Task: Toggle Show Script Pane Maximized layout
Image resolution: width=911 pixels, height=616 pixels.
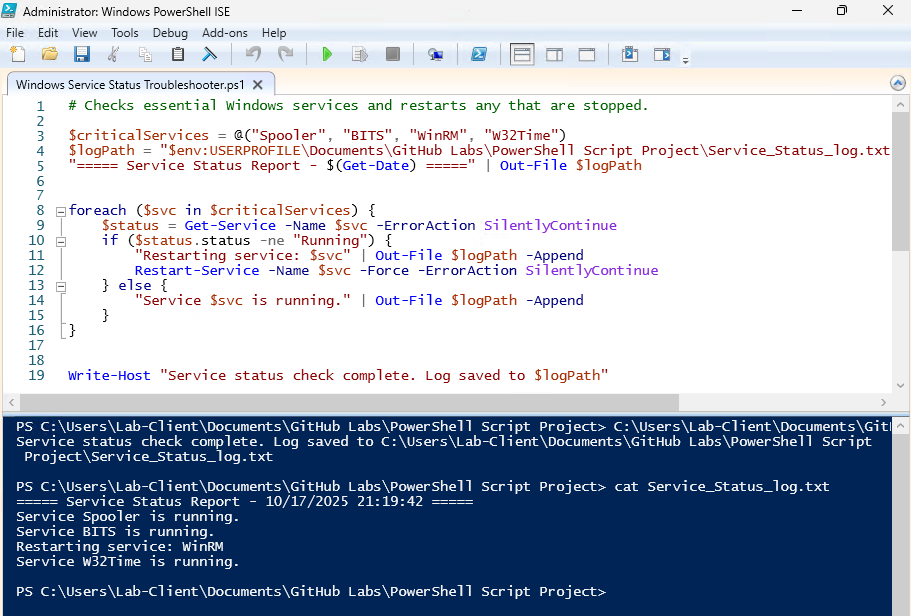Action: tap(588, 54)
